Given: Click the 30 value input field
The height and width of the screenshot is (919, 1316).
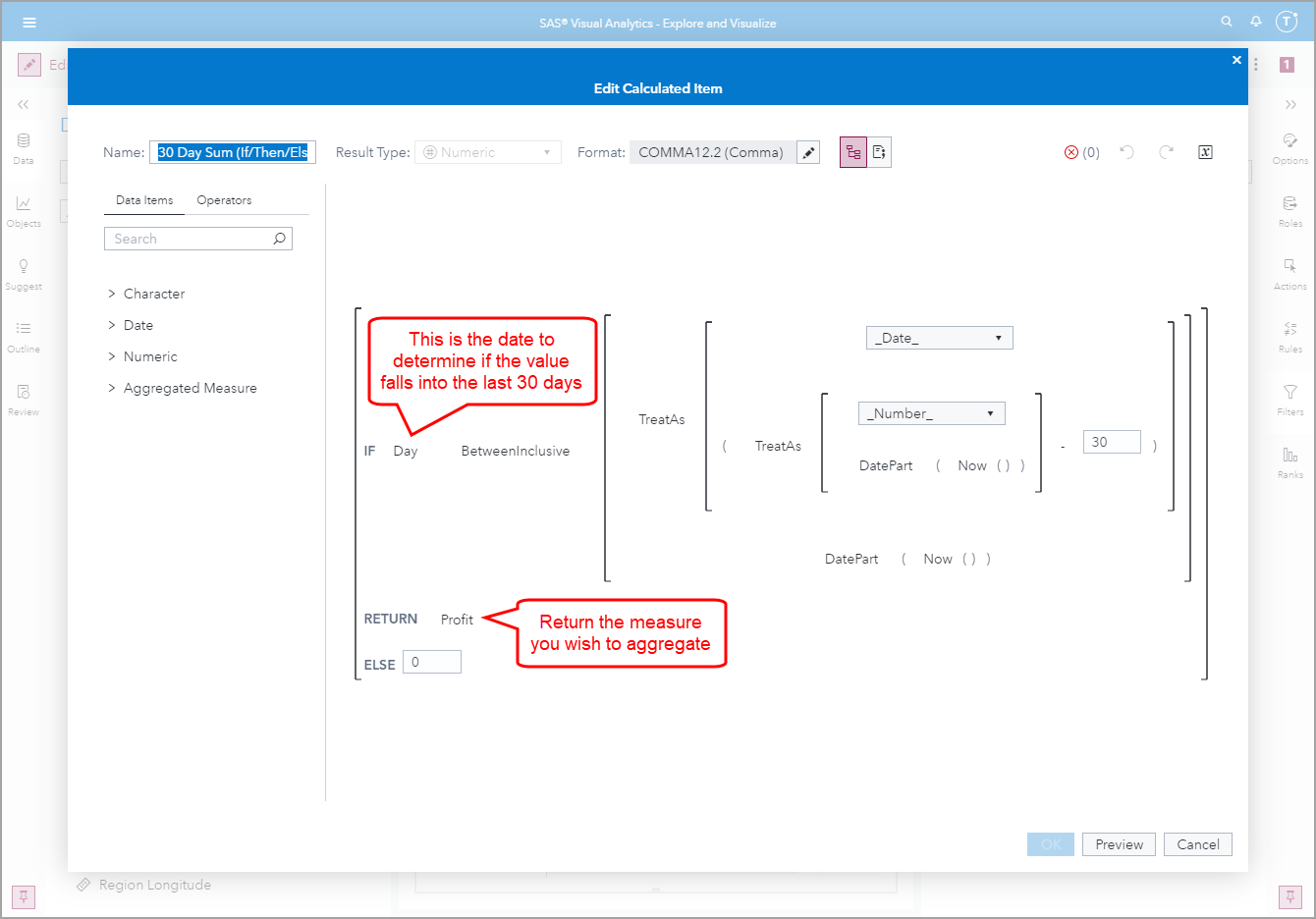Looking at the screenshot, I should (x=1112, y=442).
